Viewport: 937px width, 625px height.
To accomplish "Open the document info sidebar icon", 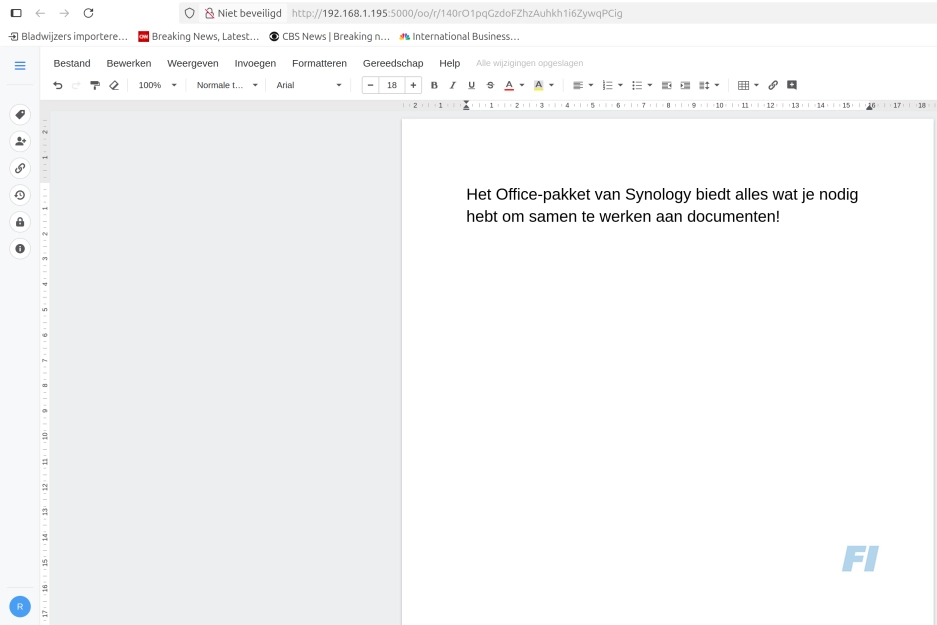I will 20,249.
